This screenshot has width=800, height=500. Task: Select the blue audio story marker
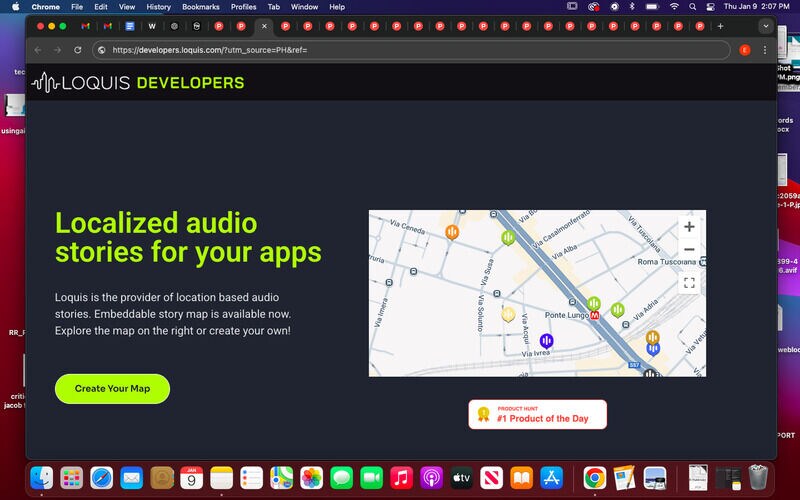(653, 349)
